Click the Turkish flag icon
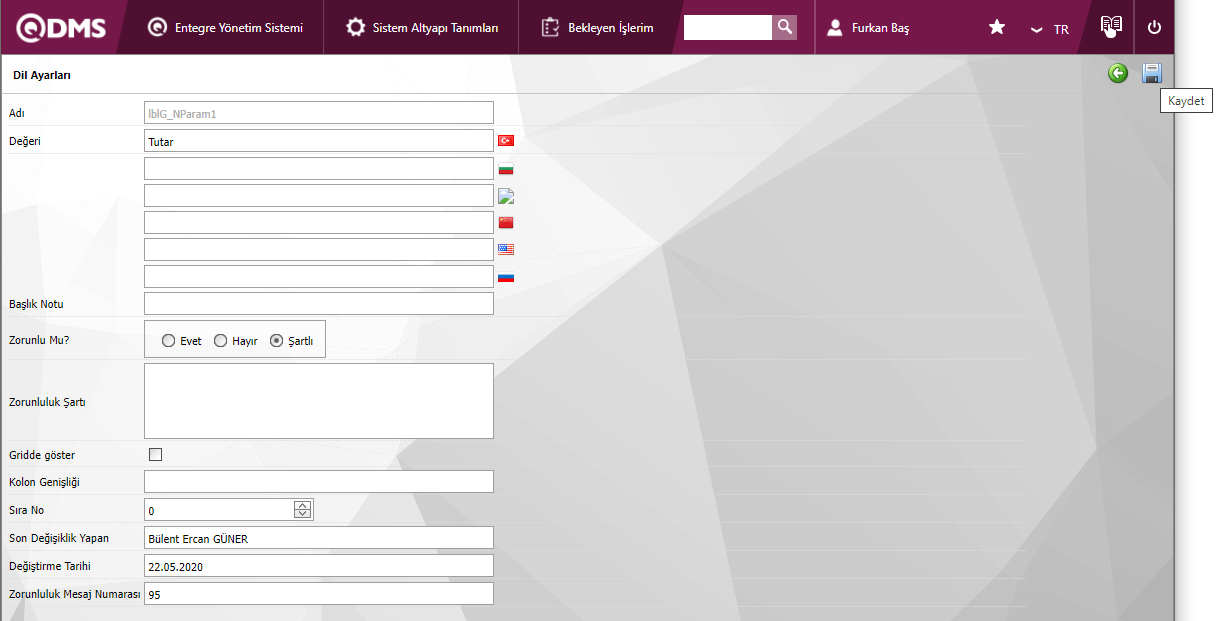The height and width of the screenshot is (621, 1217). pyautogui.click(x=506, y=141)
